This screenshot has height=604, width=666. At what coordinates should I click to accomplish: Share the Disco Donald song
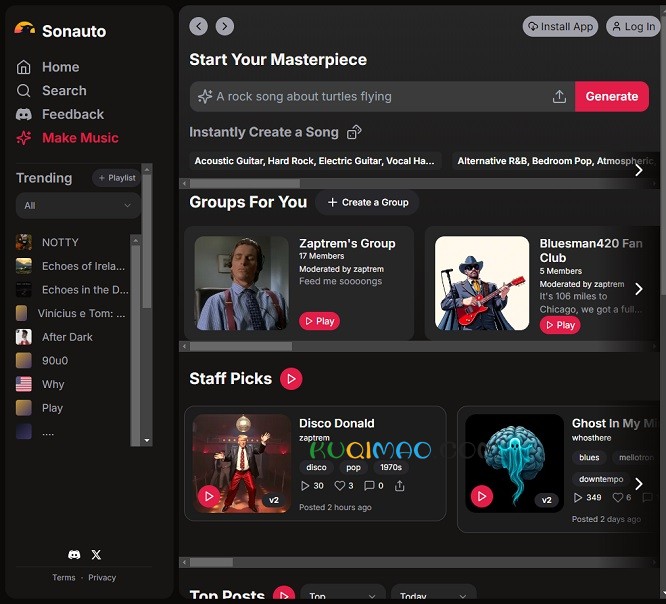[399, 485]
